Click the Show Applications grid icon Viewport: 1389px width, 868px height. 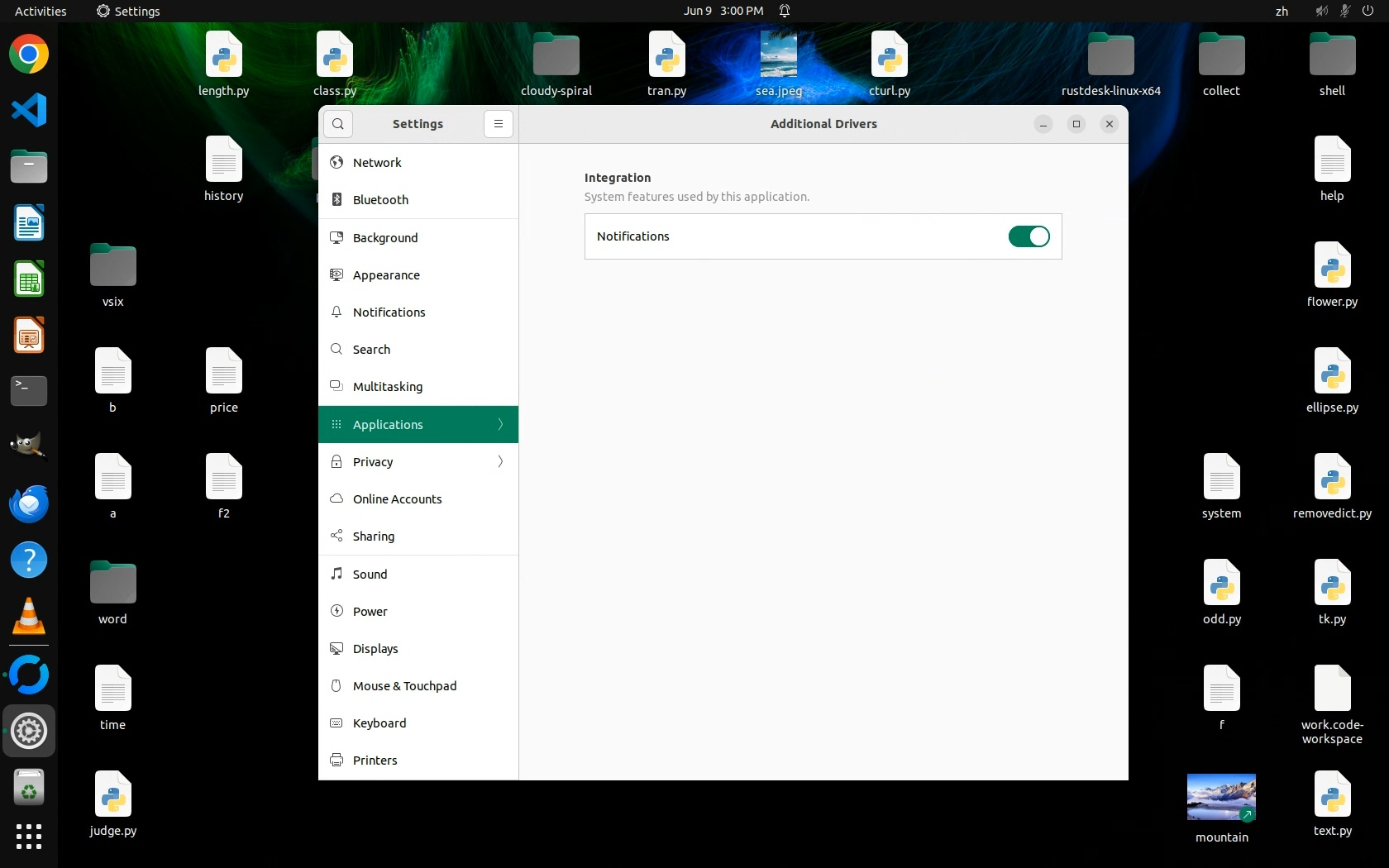(29, 837)
